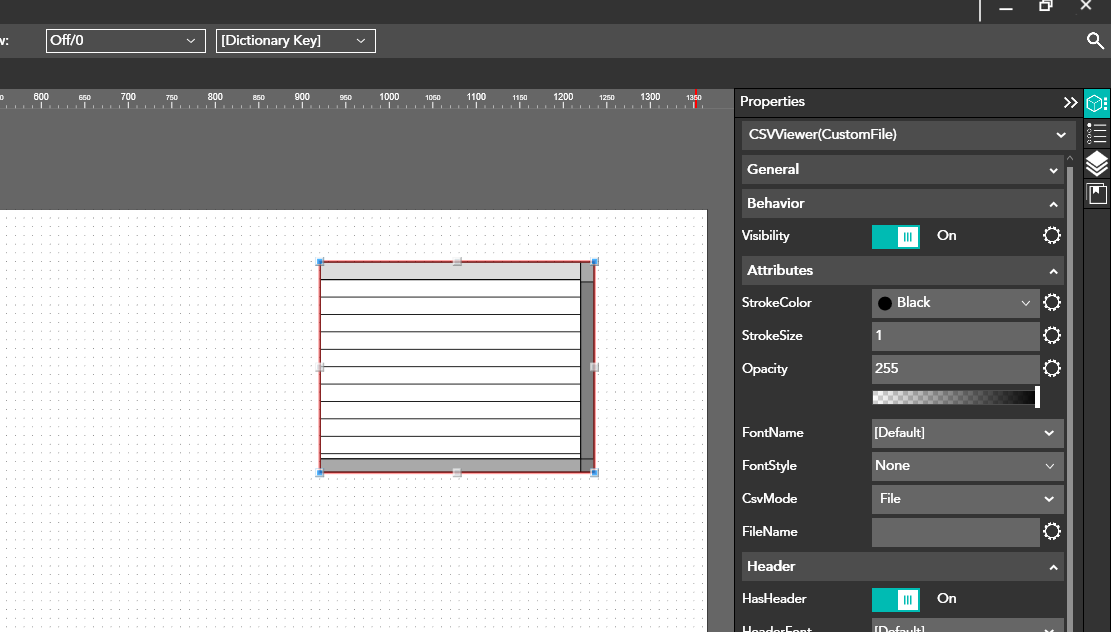Image resolution: width=1111 pixels, height=632 pixels.
Task: Open the bookmark page sidebar icon
Action: pyautogui.click(x=1097, y=194)
